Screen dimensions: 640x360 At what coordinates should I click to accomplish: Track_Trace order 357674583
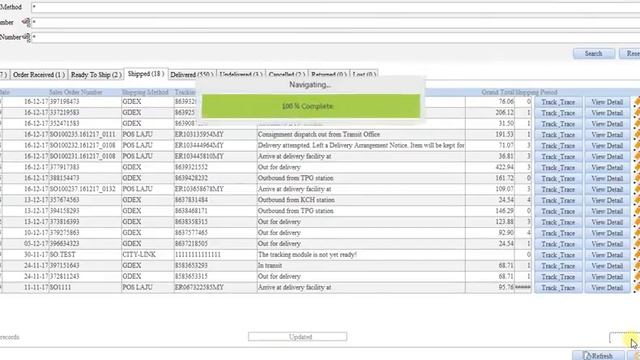[x=558, y=200]
